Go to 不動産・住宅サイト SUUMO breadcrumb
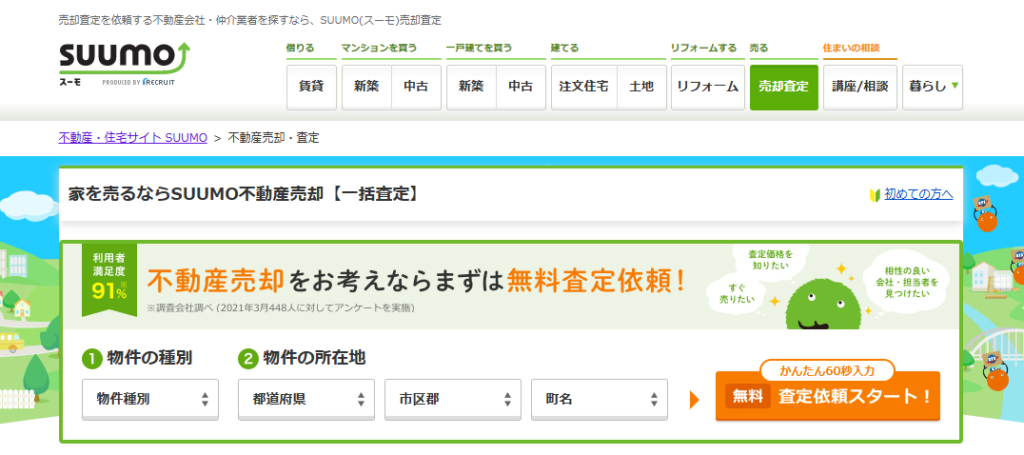Screen dimensions: 1024x455 pos(133,138)
